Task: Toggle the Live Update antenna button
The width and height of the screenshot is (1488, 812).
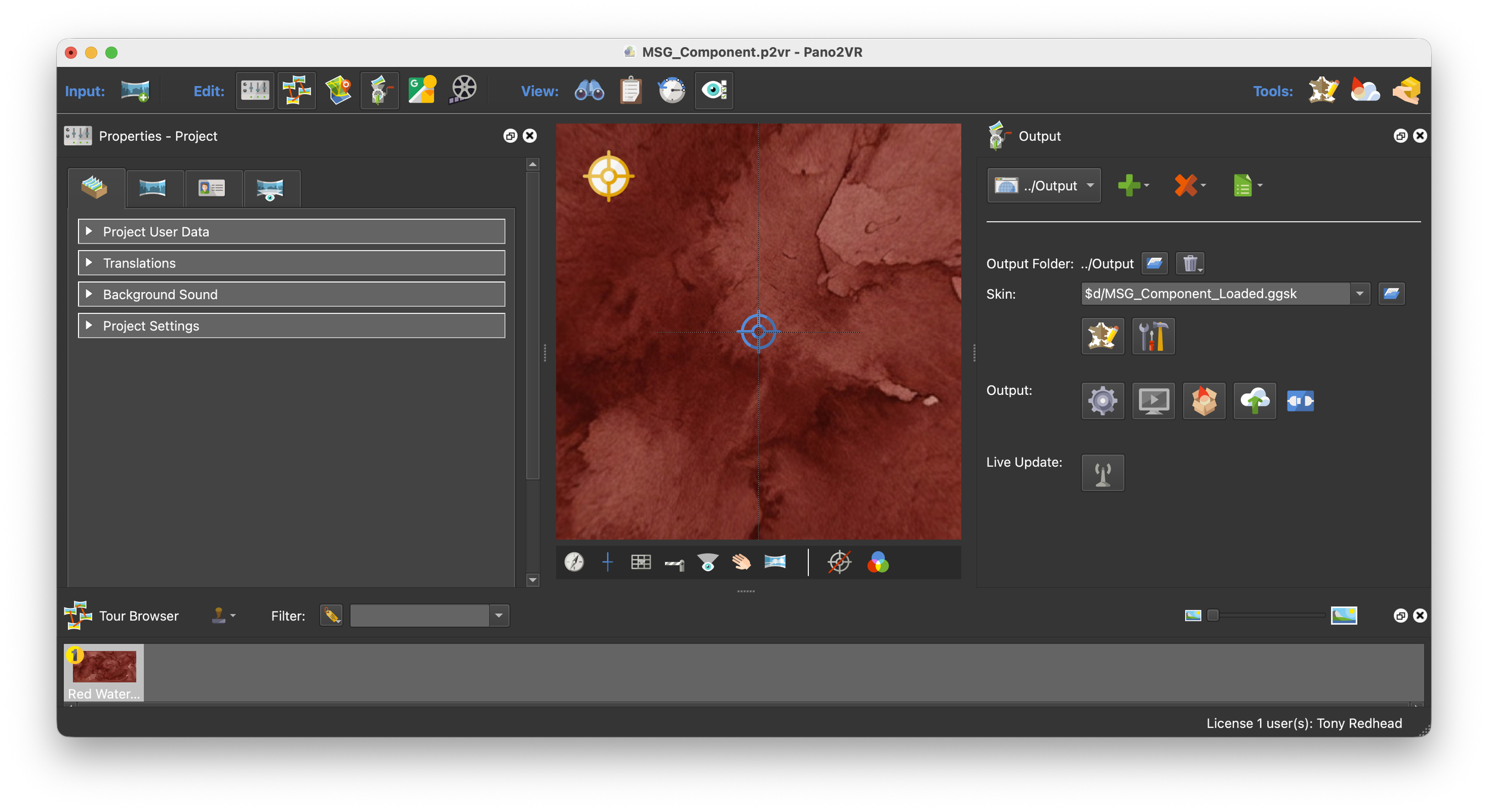Action: (x=1103, y=474)
